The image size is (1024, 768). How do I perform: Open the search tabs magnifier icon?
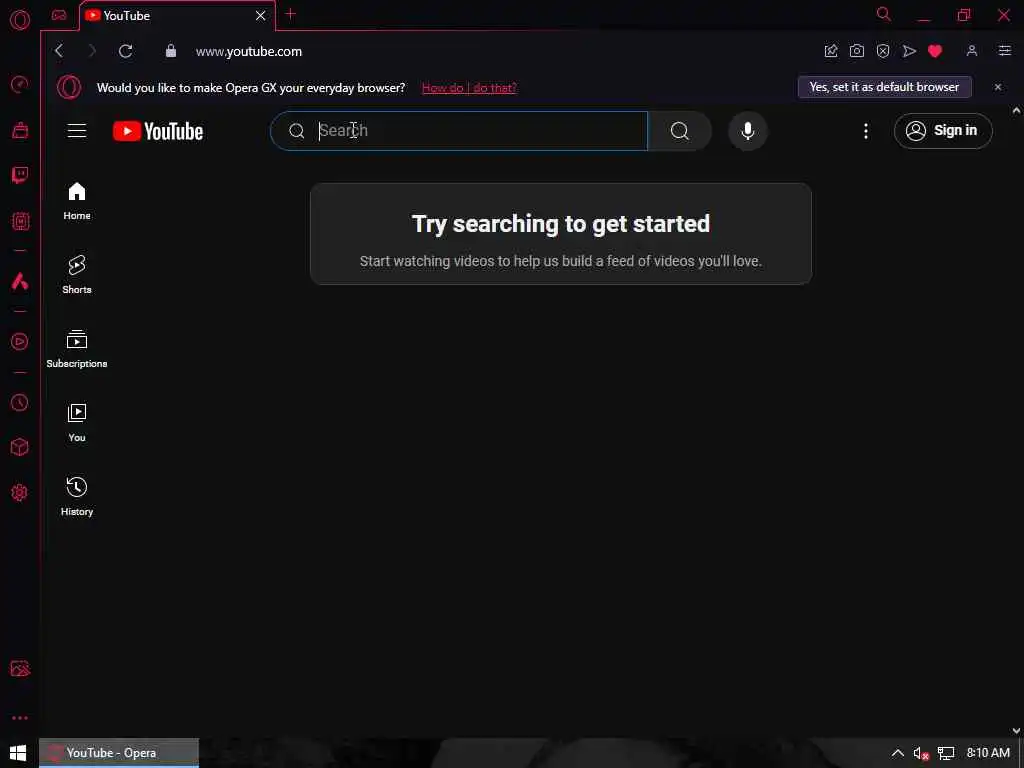[x=884, y=14]
